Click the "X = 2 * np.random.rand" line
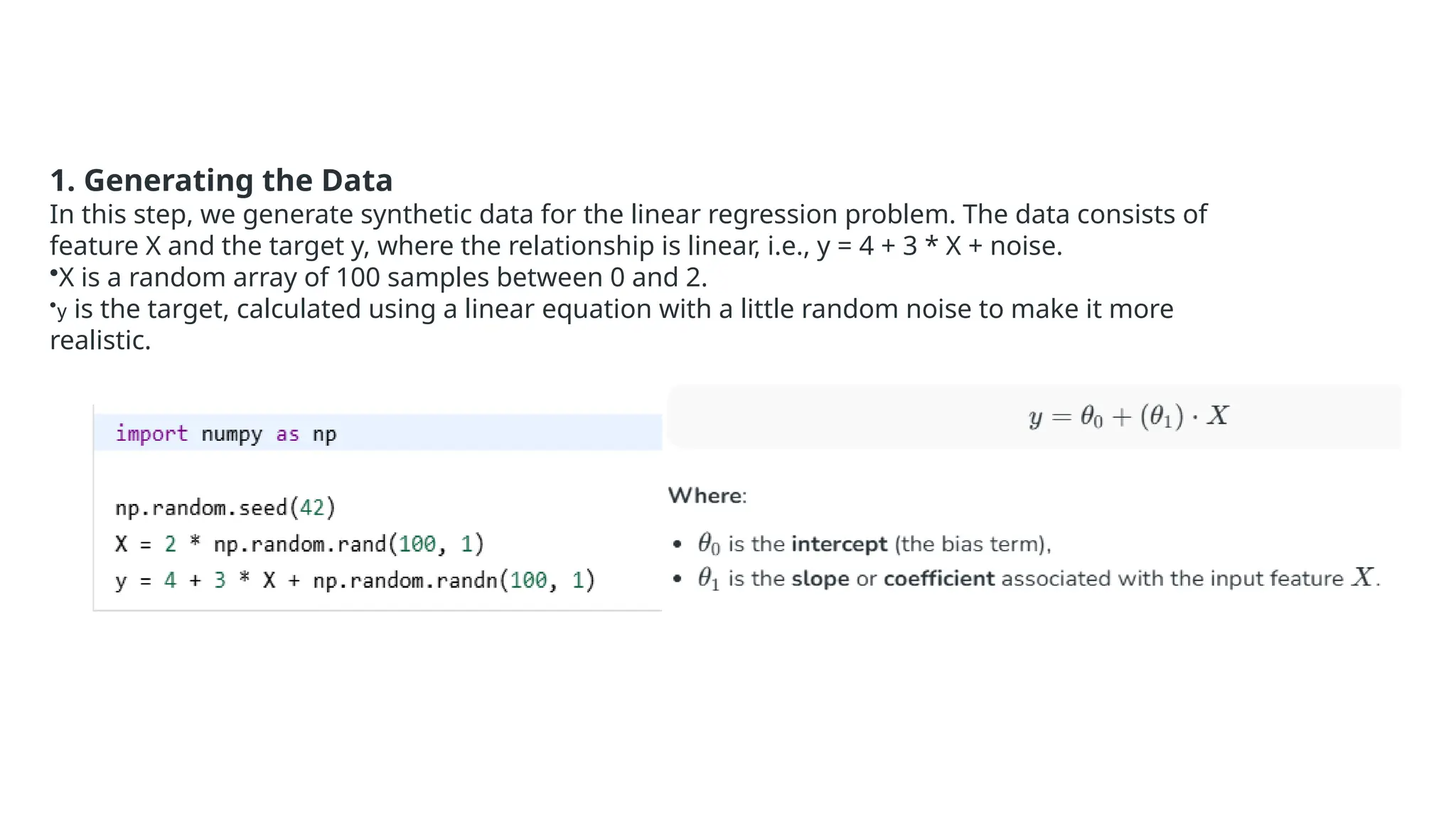This screenshot has width=1456, height=819. 299,545
